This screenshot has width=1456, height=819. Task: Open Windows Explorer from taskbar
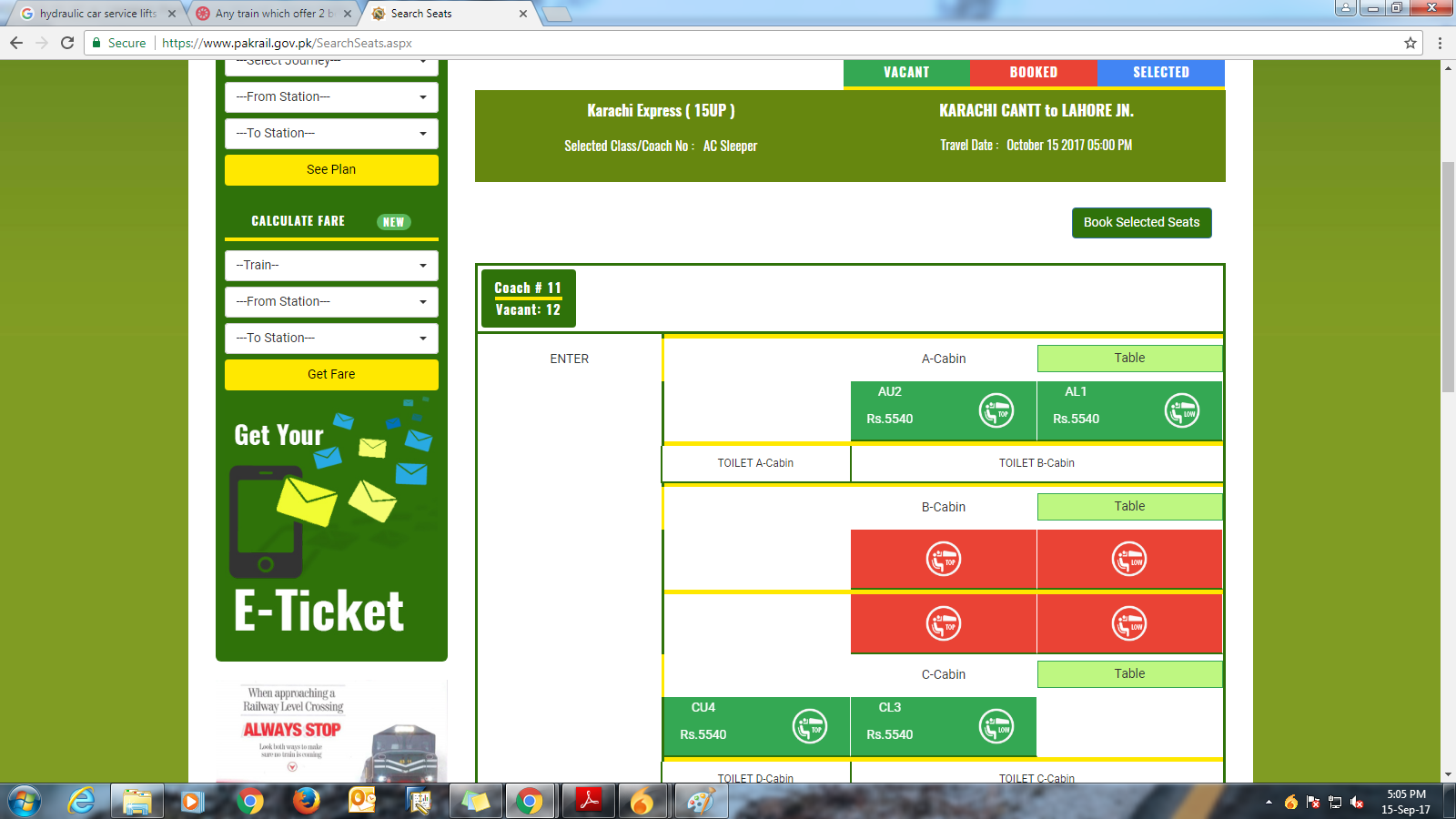[137, 801]
